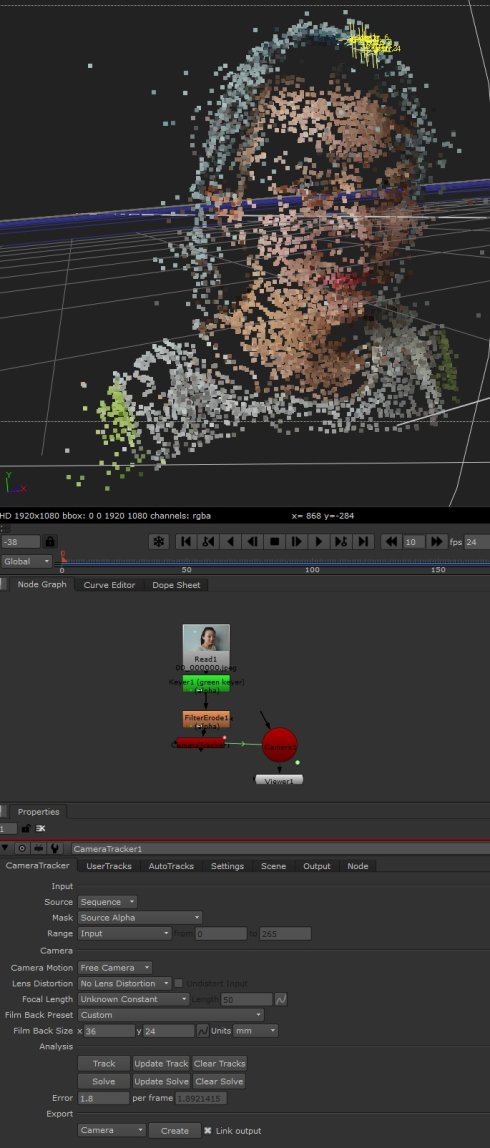Open the Lens Distortion dropdown

pos(125,983)
